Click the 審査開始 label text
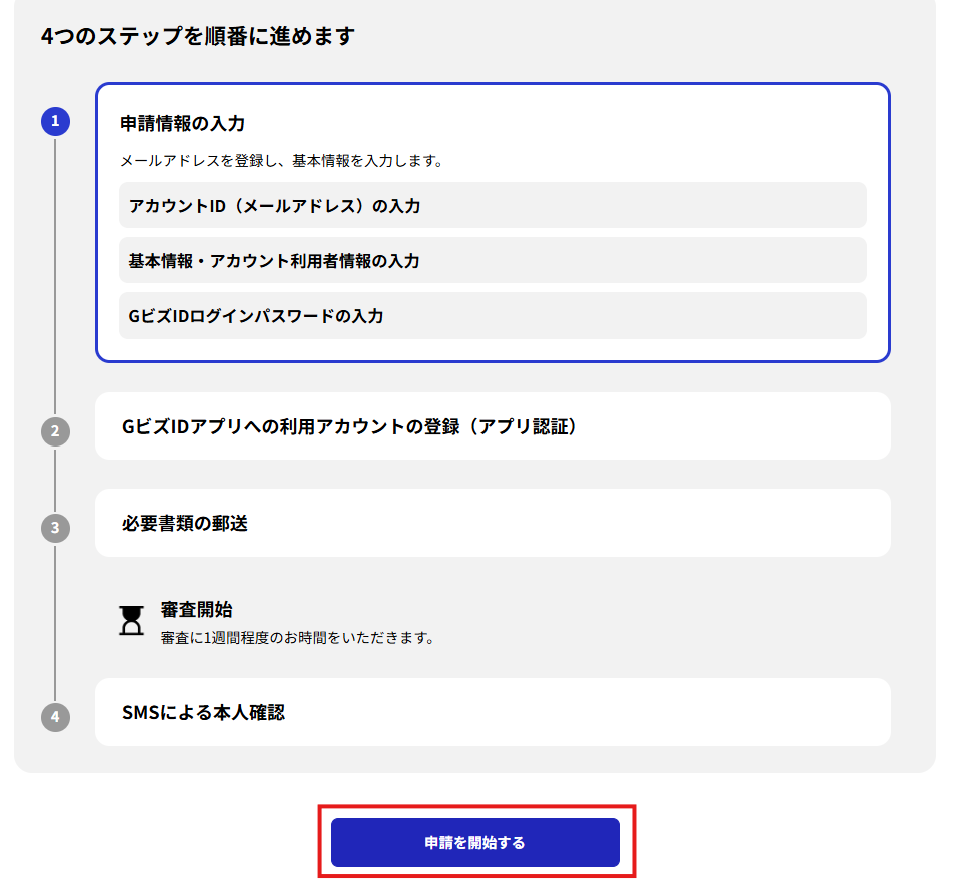 (196, 609)
